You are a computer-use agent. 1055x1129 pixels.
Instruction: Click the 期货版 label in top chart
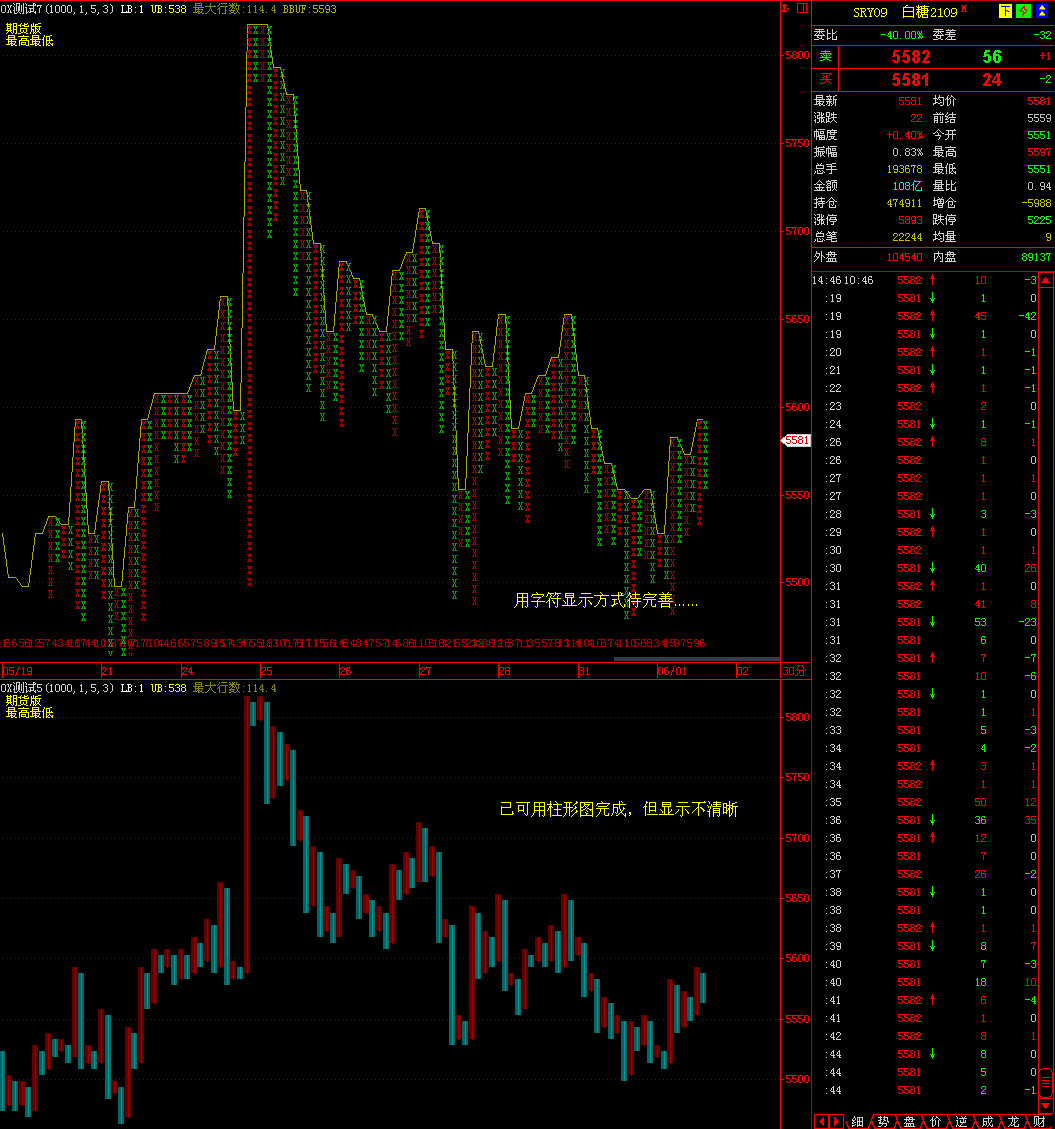click(x=24, y=29)
